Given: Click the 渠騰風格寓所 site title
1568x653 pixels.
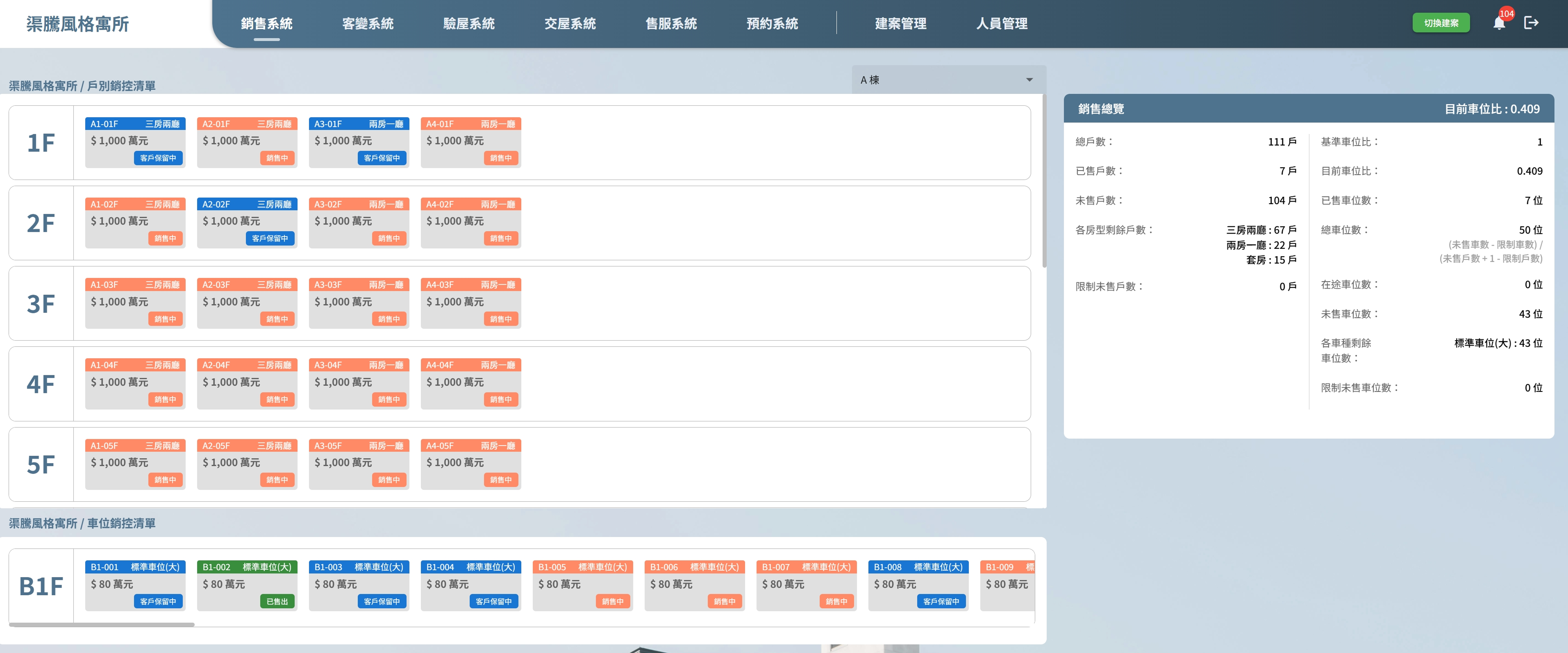Looking at the screenshot, I should point(77,24).
